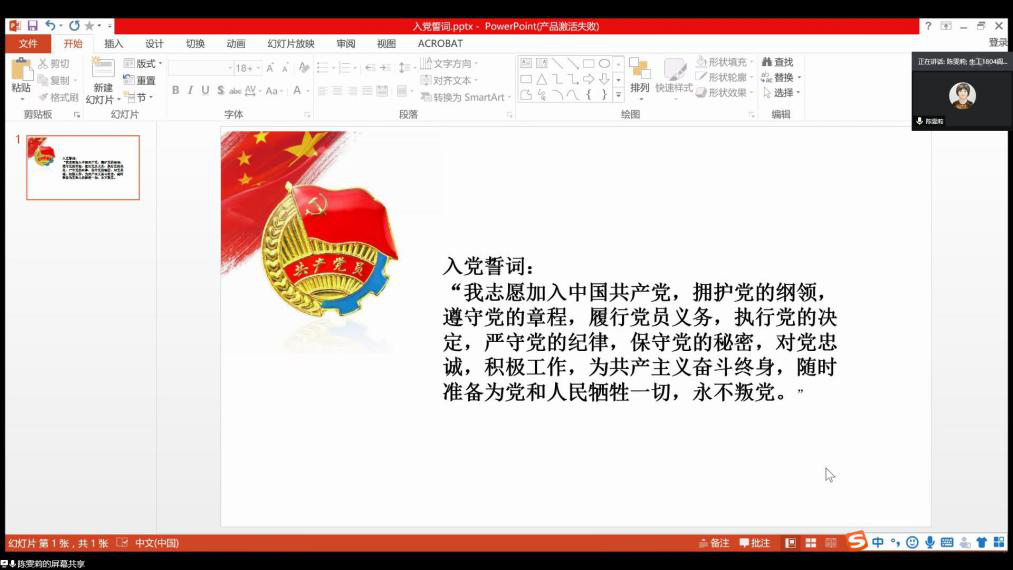Toggle Sogou punctuation mode
The image size is (1013, 570).
pyautogui.click(x=895, y=542)
